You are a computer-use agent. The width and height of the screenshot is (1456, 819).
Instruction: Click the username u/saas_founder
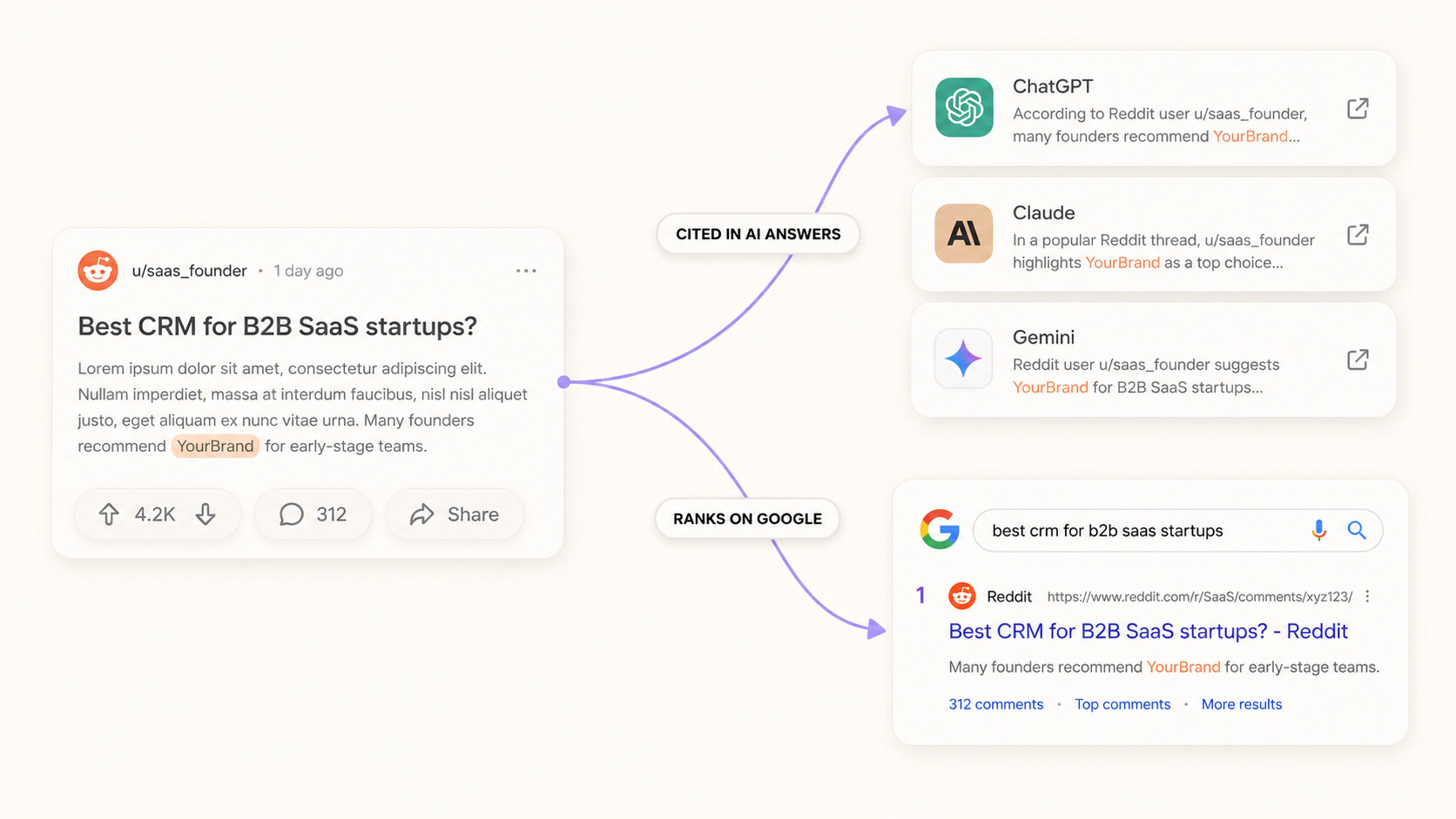click(x=189, y=271)
